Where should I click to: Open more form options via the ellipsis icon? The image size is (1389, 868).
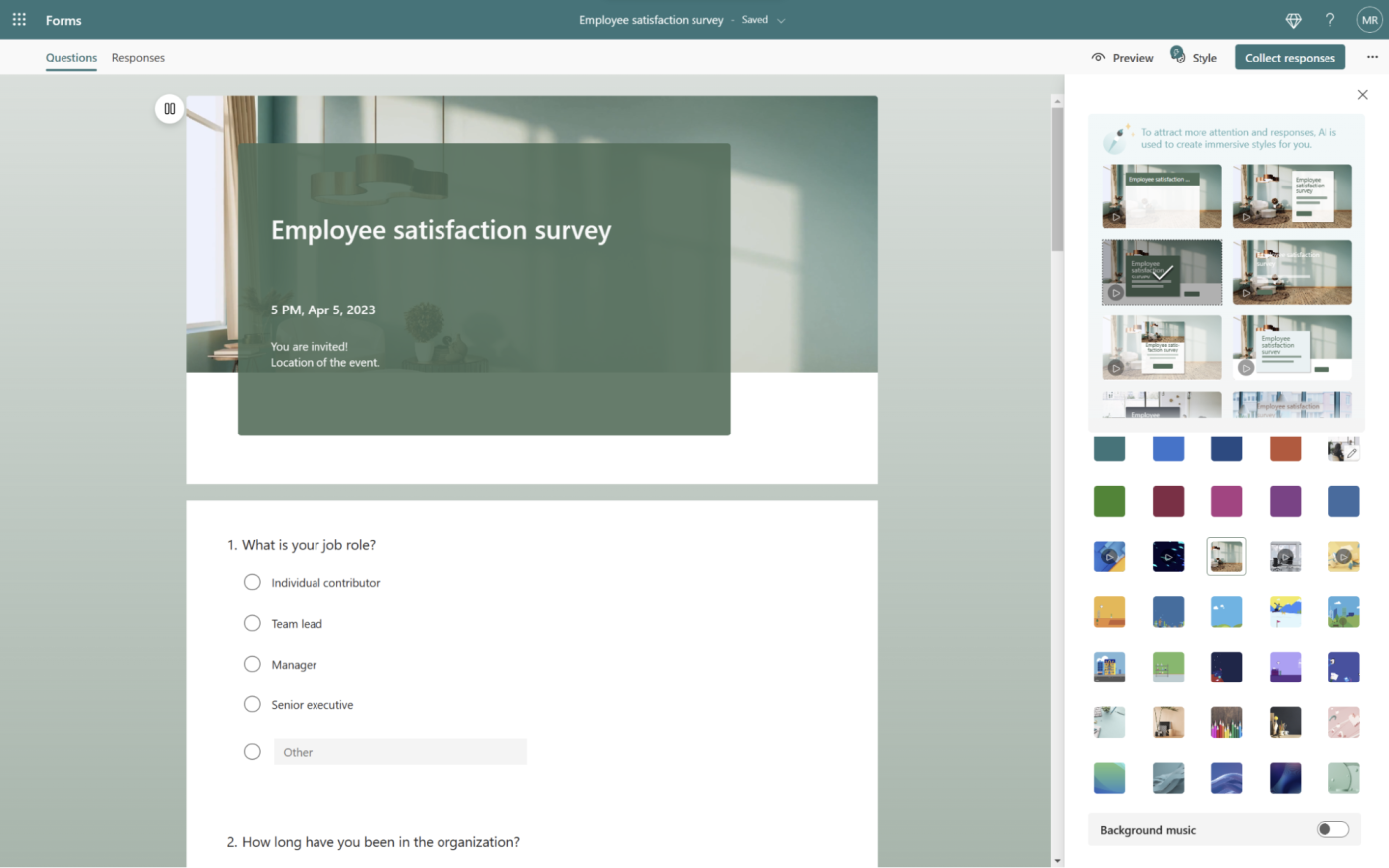[1373, 57]
